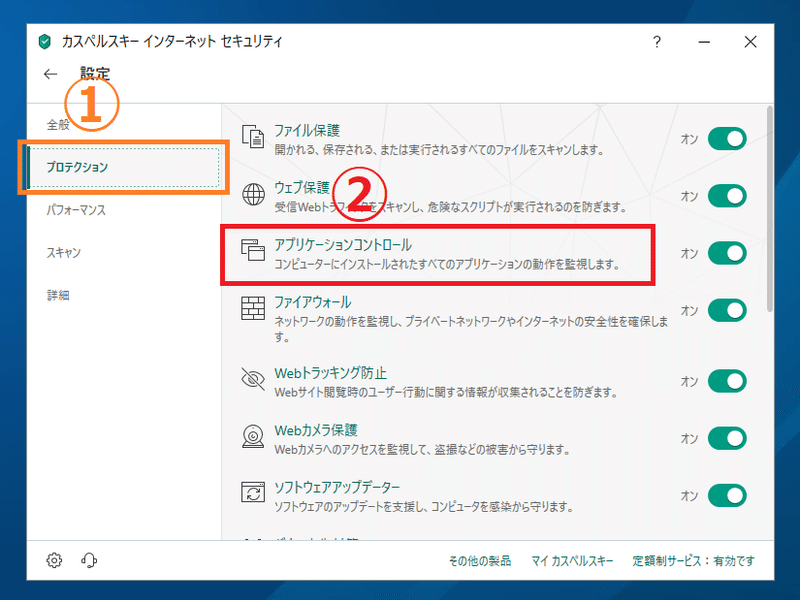Toggle the Webトラッキング防止 switch

[x=727, y=381]
